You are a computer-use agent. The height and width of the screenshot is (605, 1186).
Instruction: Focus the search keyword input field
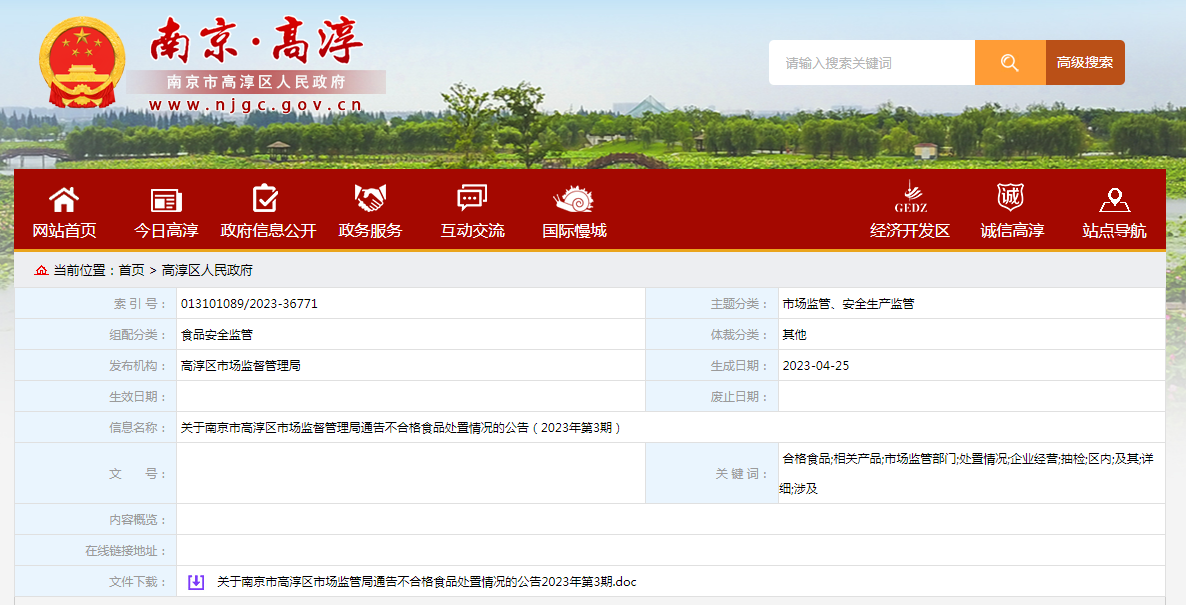coord(871,63)
